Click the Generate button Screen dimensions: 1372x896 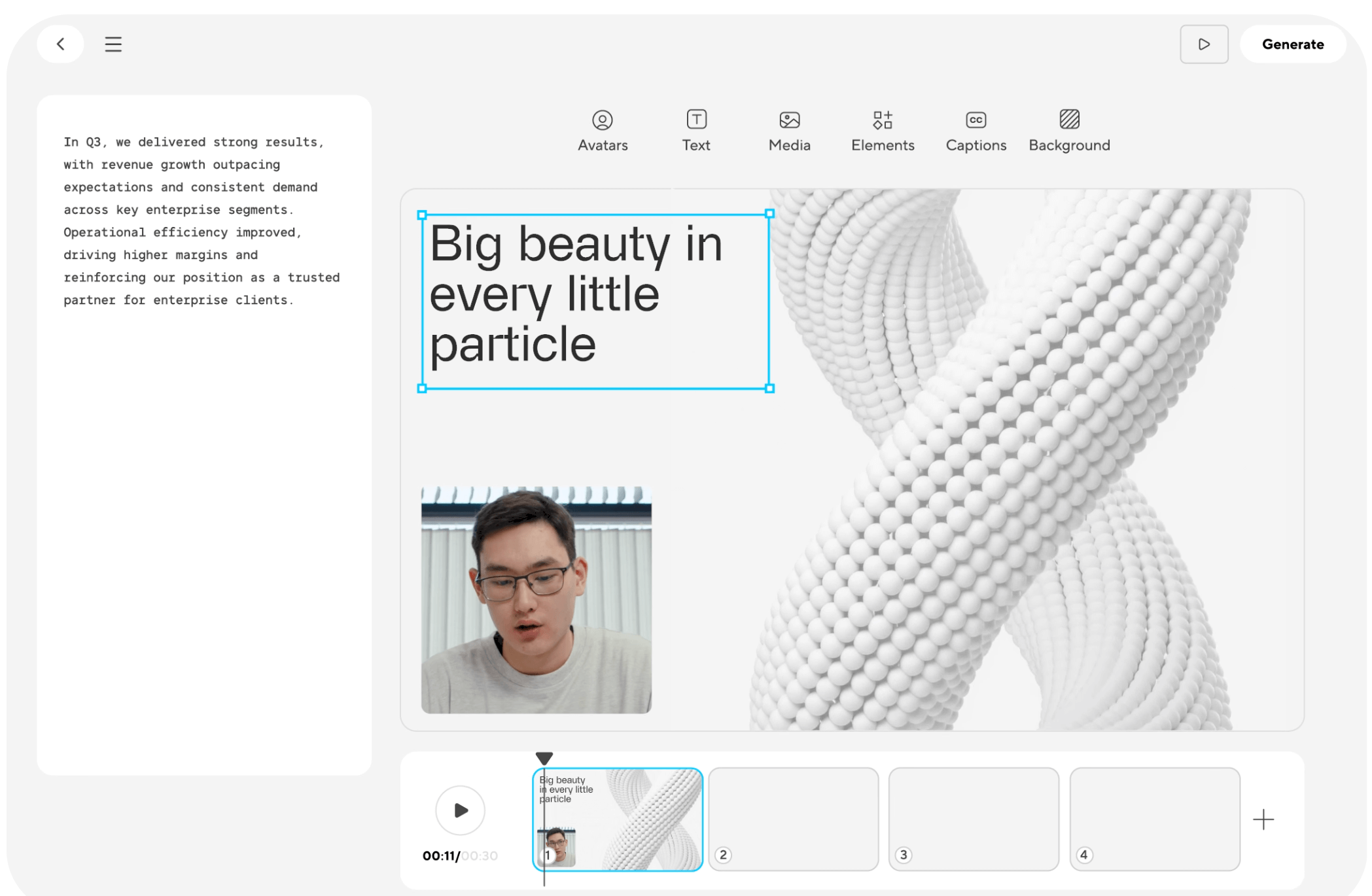click(1292, 44)
